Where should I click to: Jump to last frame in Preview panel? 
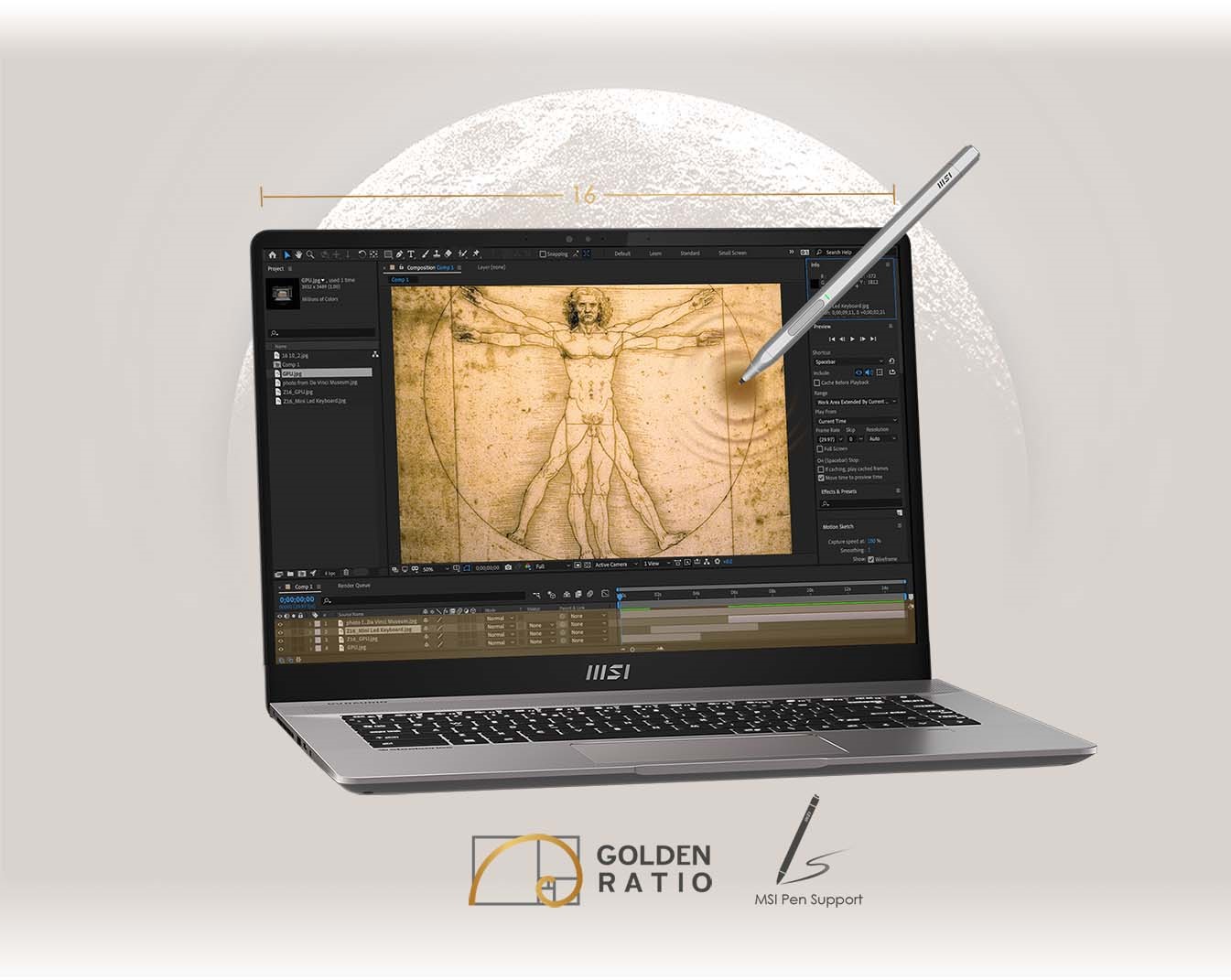[873, 339]
